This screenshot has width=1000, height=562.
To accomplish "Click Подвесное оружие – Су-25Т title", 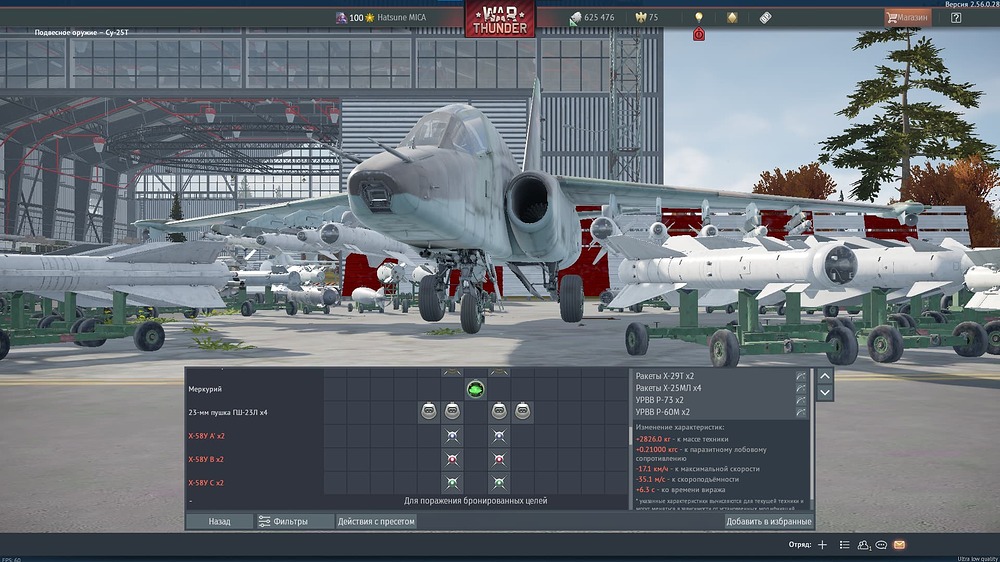I will pos(82,33).
